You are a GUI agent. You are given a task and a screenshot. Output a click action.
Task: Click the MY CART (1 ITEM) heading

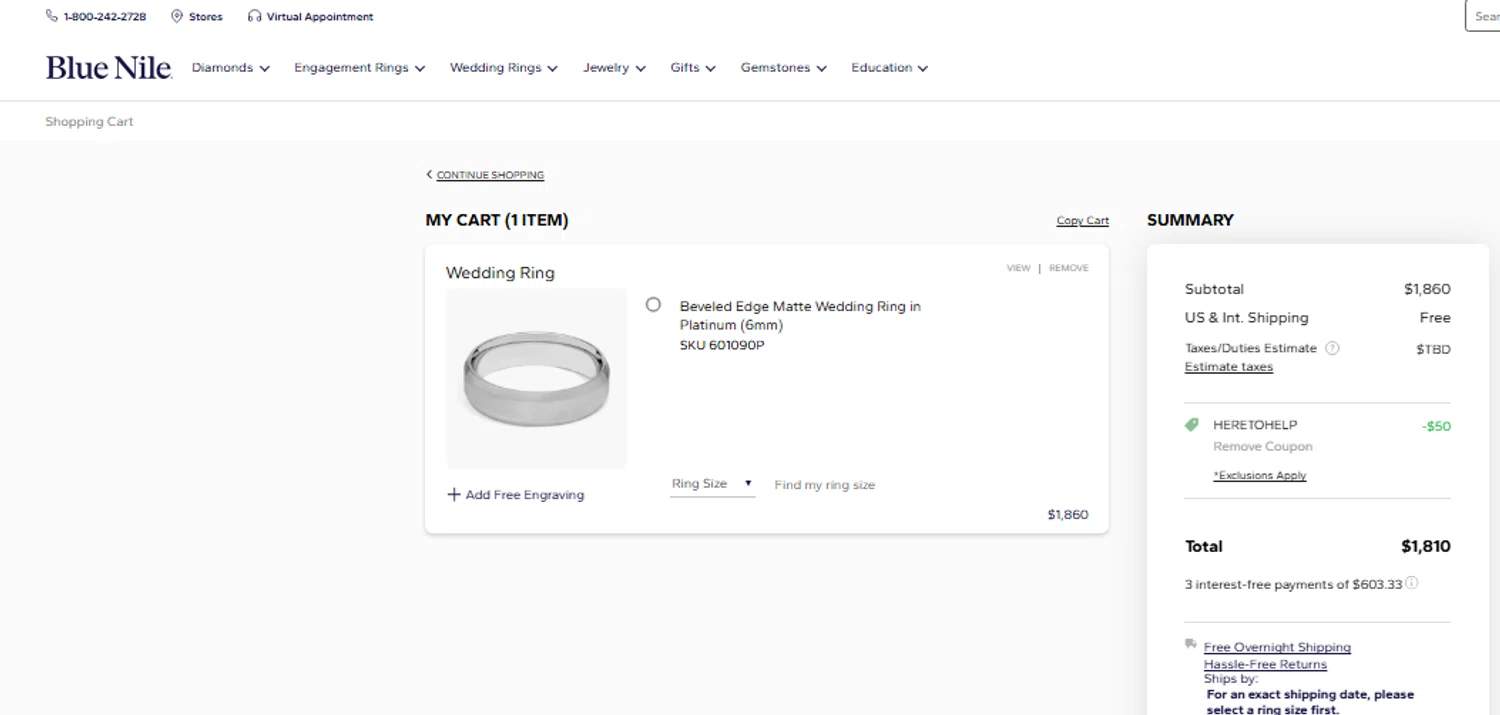coord(497,220)
